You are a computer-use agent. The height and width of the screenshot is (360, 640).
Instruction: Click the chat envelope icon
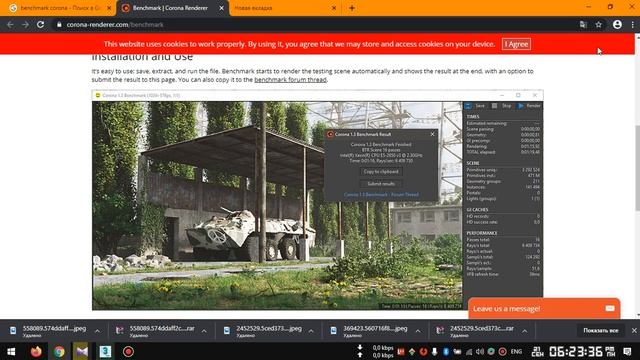(x=610, y=308)
